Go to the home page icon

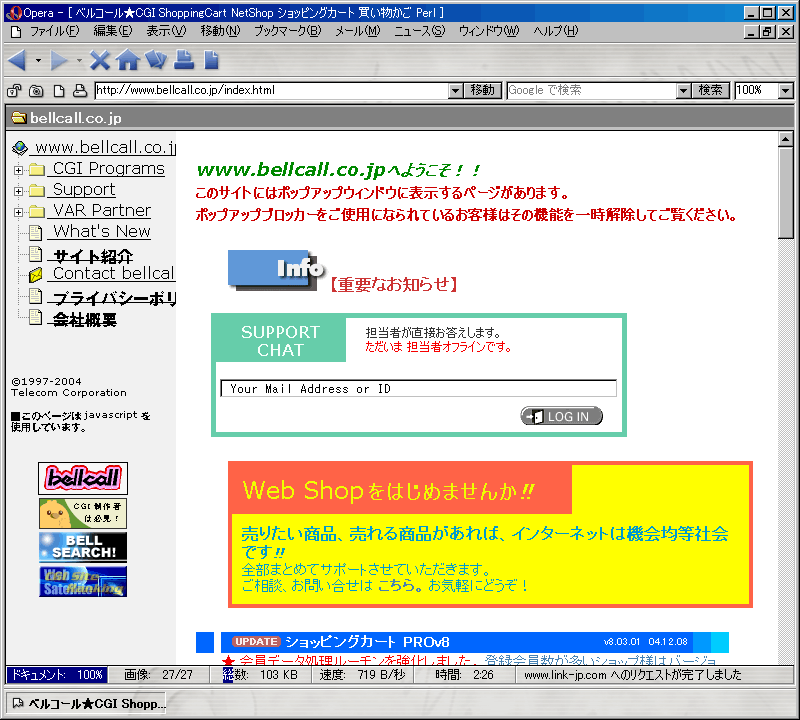pos(128,60)
